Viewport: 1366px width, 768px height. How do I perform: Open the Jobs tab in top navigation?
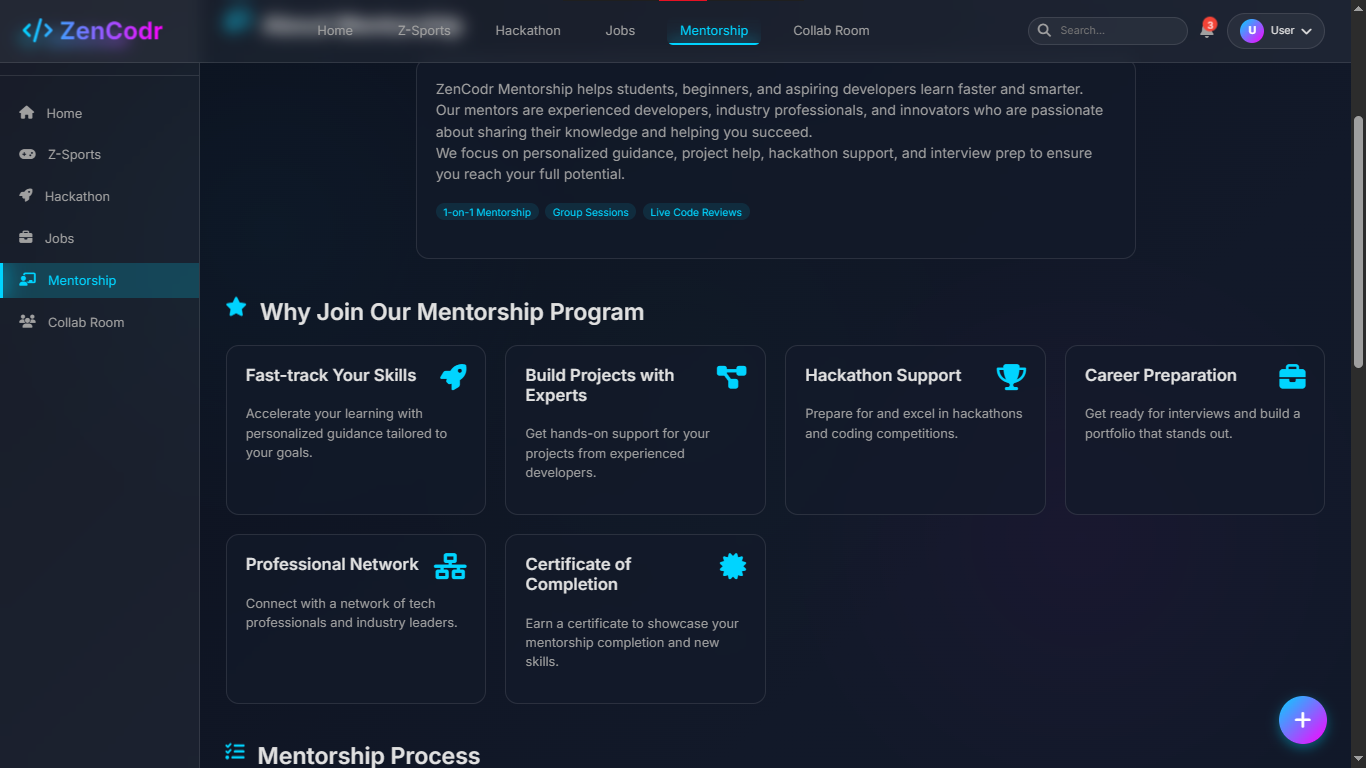tap(620, 31)
